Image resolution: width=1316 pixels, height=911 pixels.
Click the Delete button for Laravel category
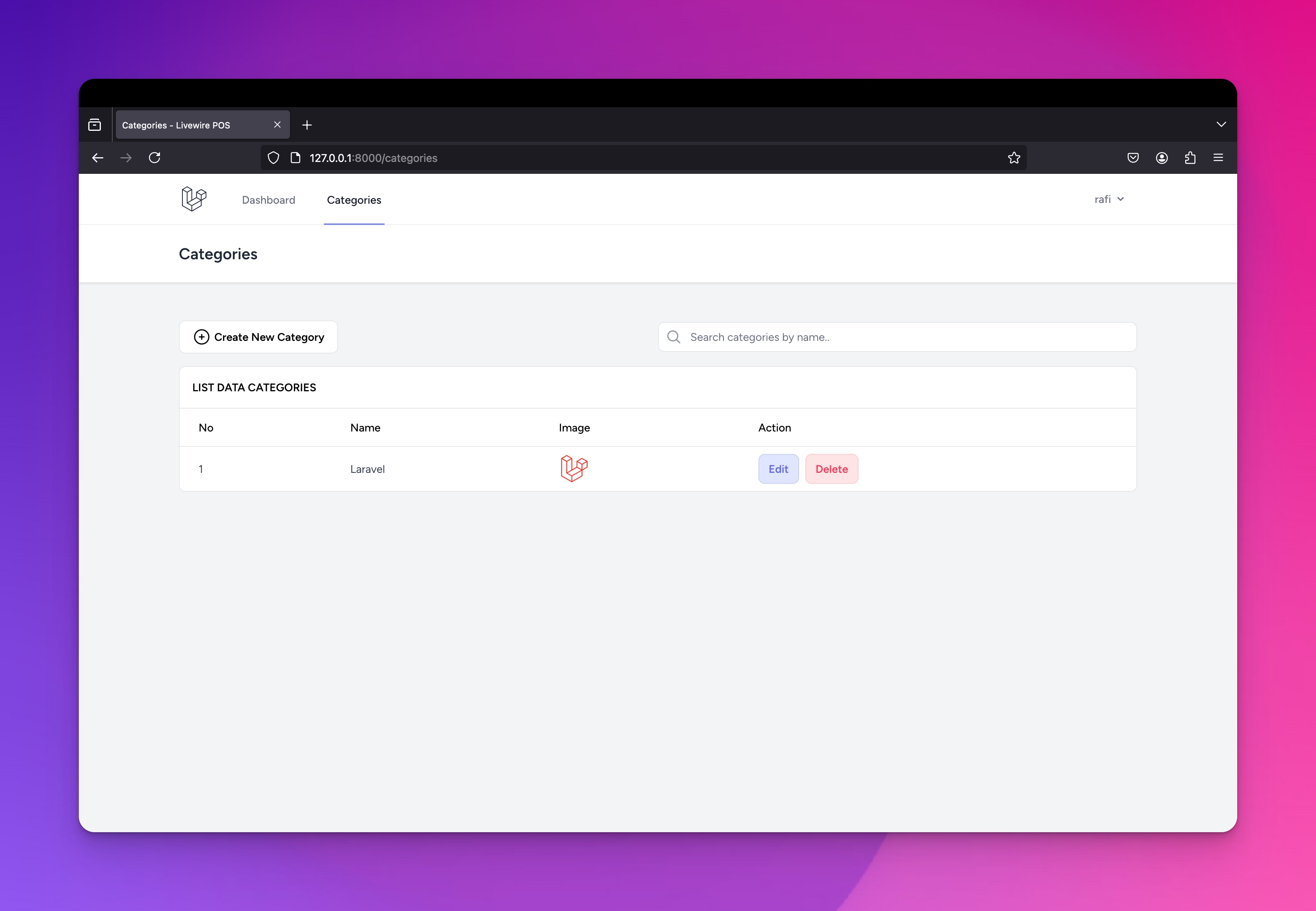tap(832, 468)
